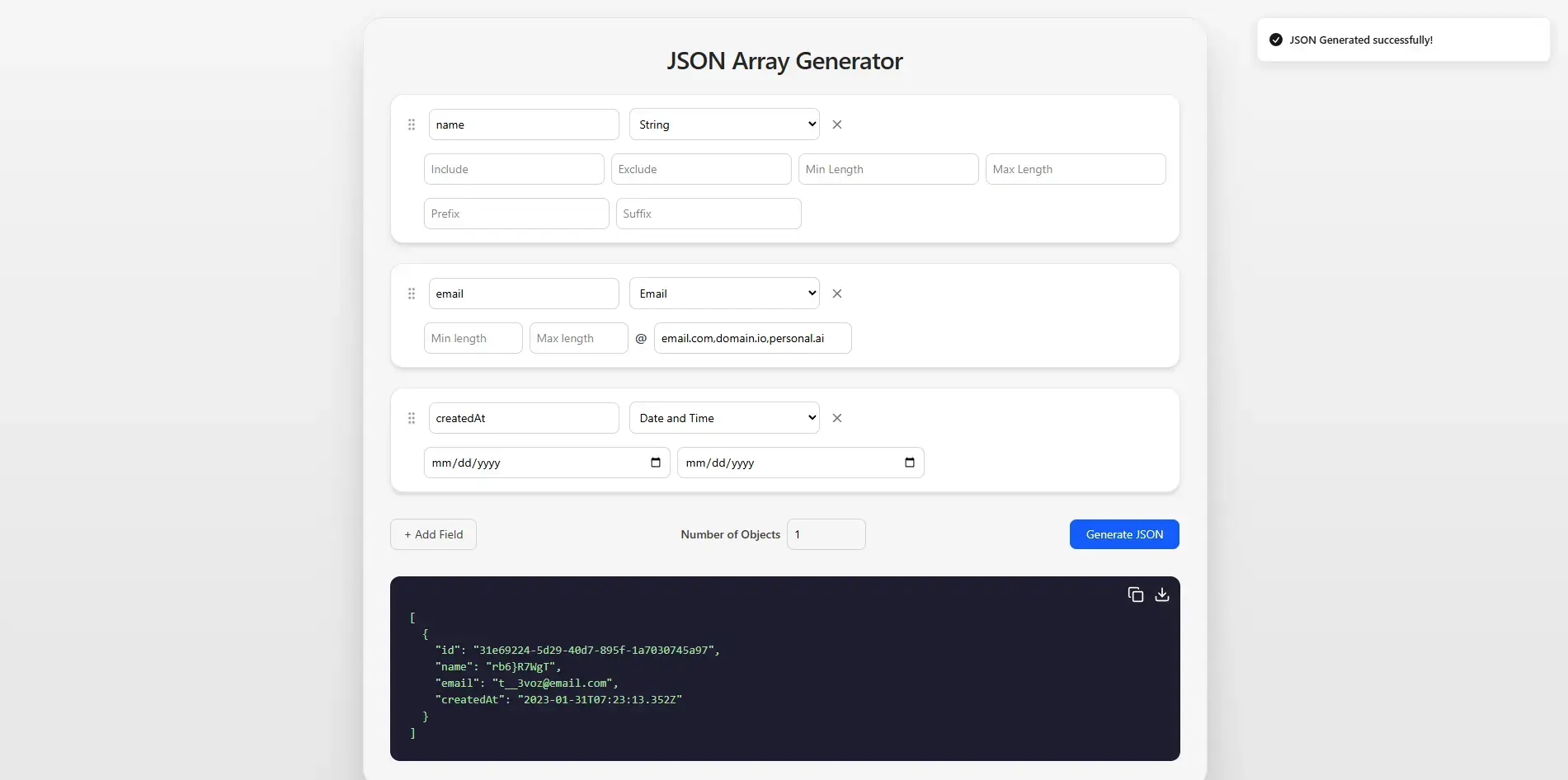Click the Include text field
The height and width of the screenshot is (780, 1568).
(x=514, y=169)
